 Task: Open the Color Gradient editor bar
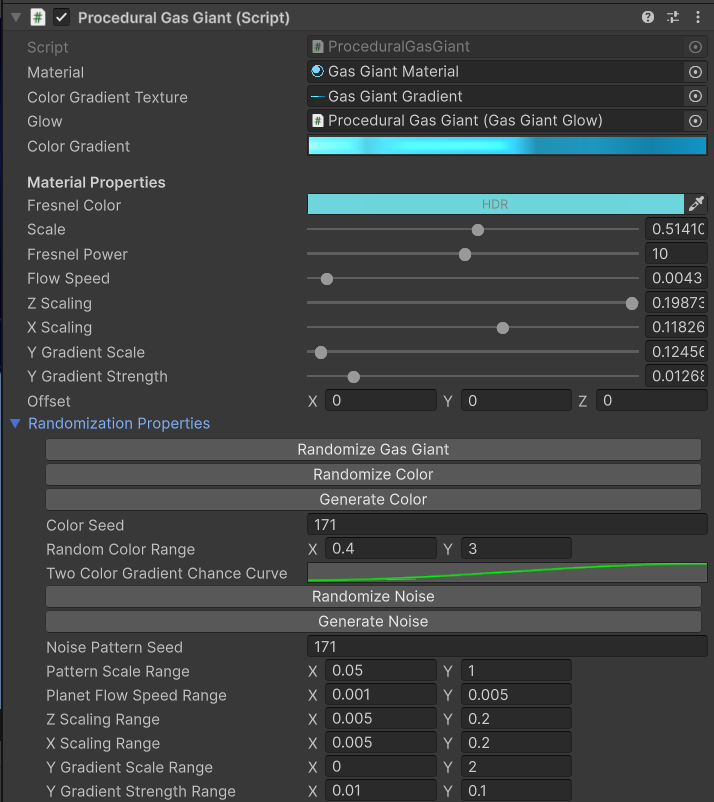pyautogui.click(x=507, y=146)
